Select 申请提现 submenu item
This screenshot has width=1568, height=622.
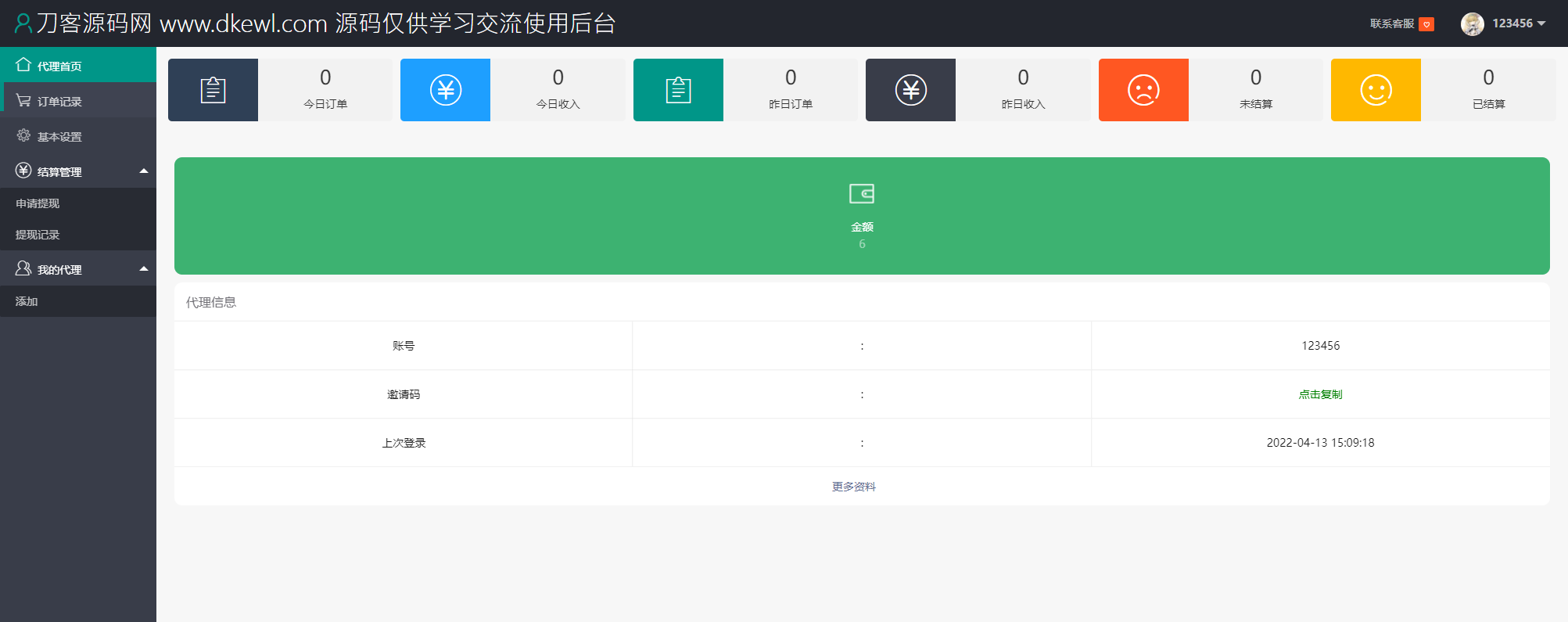click(x=78, y=203)
